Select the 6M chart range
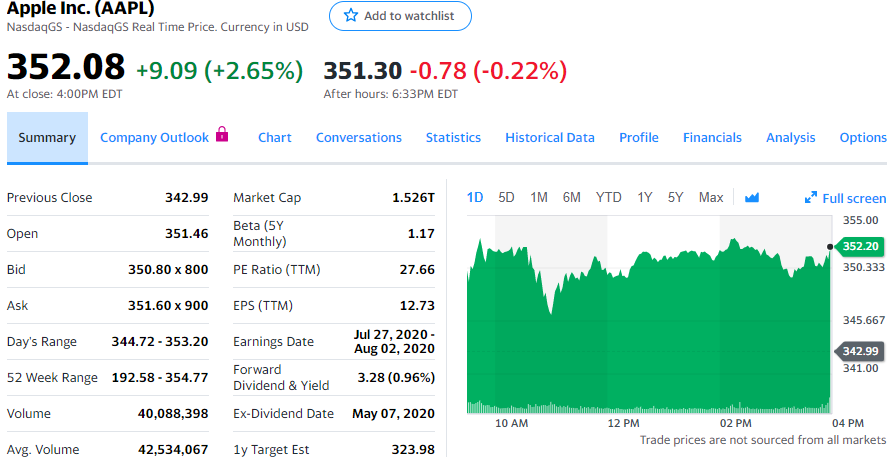The height and width of the screenshot is (457, 887). pyautogui.click(x=572, y=197)
